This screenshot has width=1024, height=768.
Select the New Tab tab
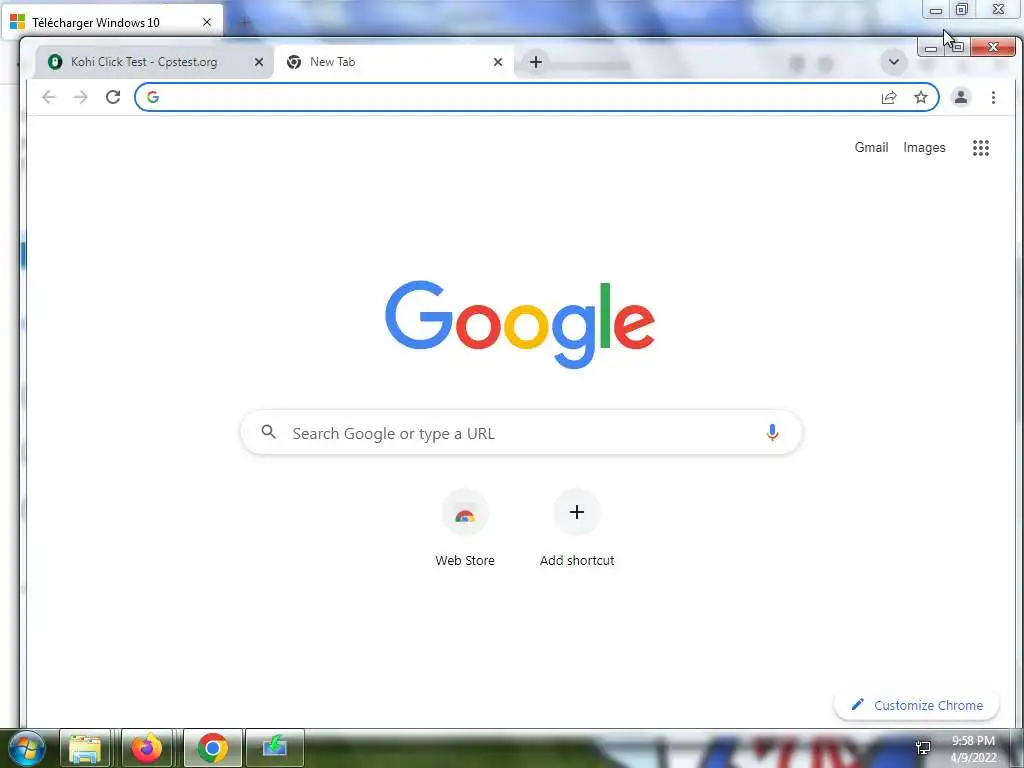[x=394, y=62]
